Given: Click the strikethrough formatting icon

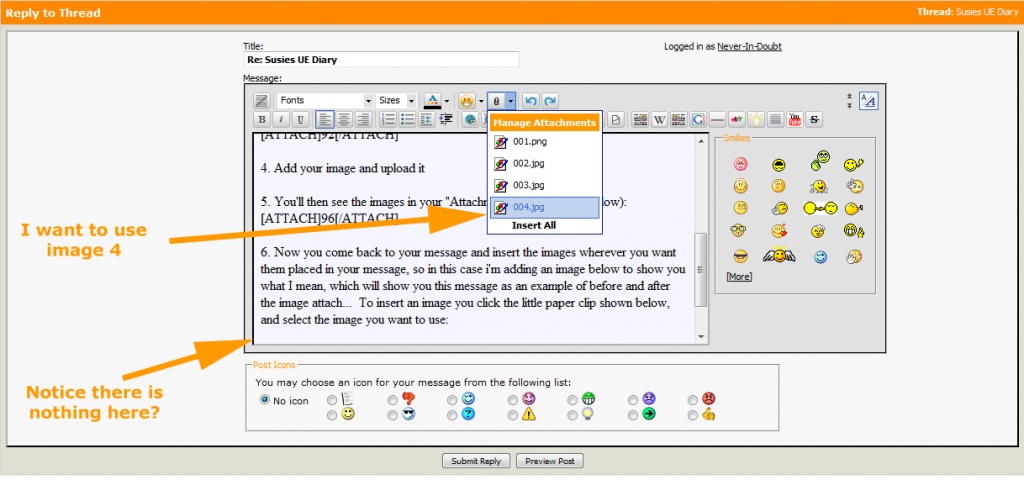Looking at the screenshot, I should pyautogui.click(x=814, y=119).
